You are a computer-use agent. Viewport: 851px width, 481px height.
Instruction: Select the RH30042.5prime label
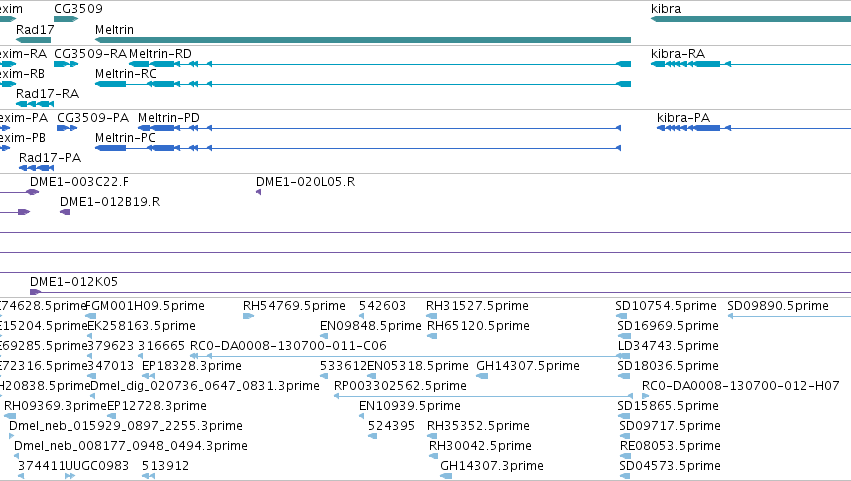[x=480, y=446]
